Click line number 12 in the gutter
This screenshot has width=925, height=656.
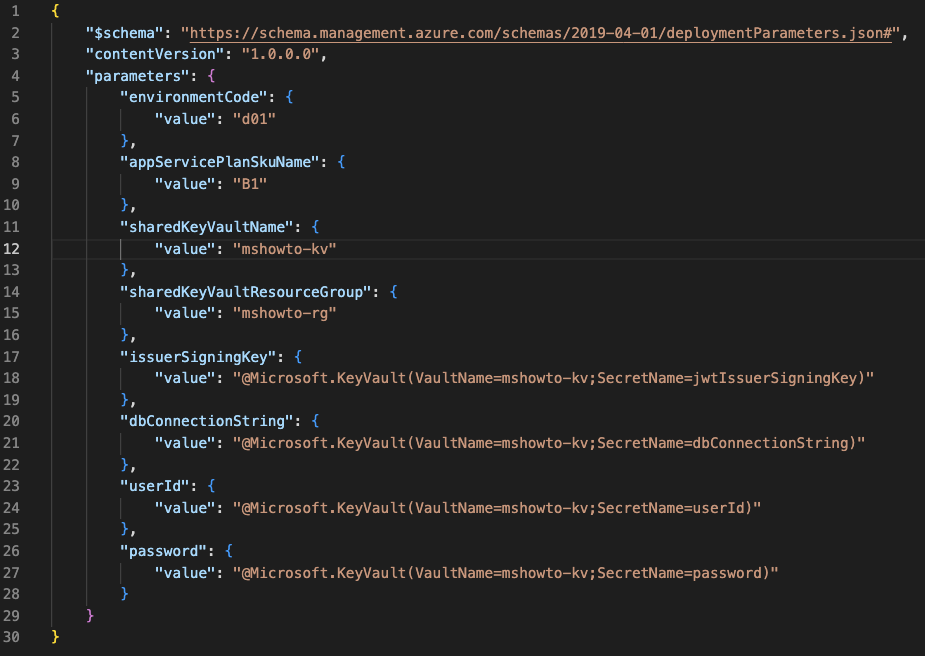[x=11, y=249]
